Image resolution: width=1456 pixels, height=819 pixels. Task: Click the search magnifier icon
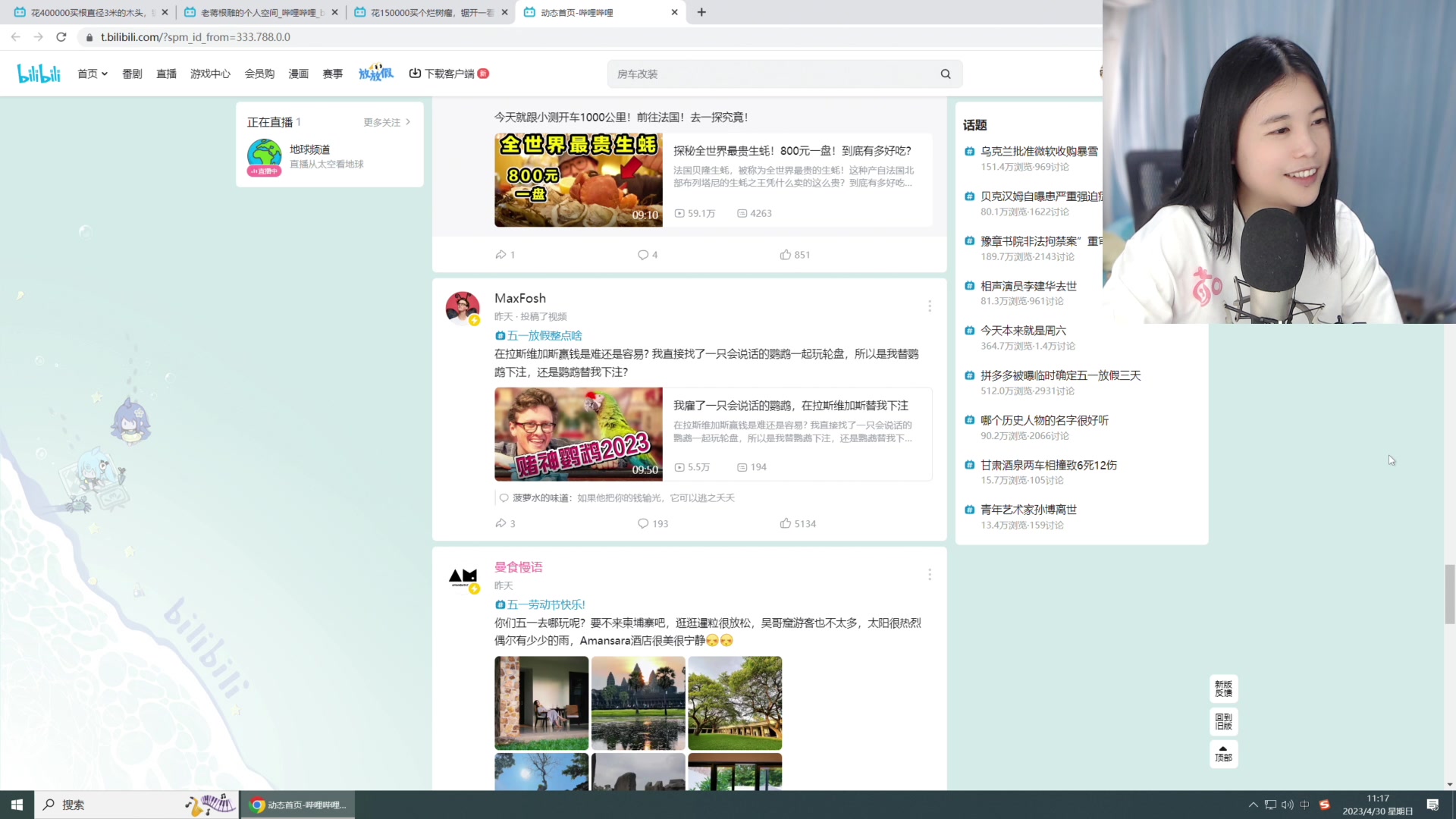click(946, 74)
